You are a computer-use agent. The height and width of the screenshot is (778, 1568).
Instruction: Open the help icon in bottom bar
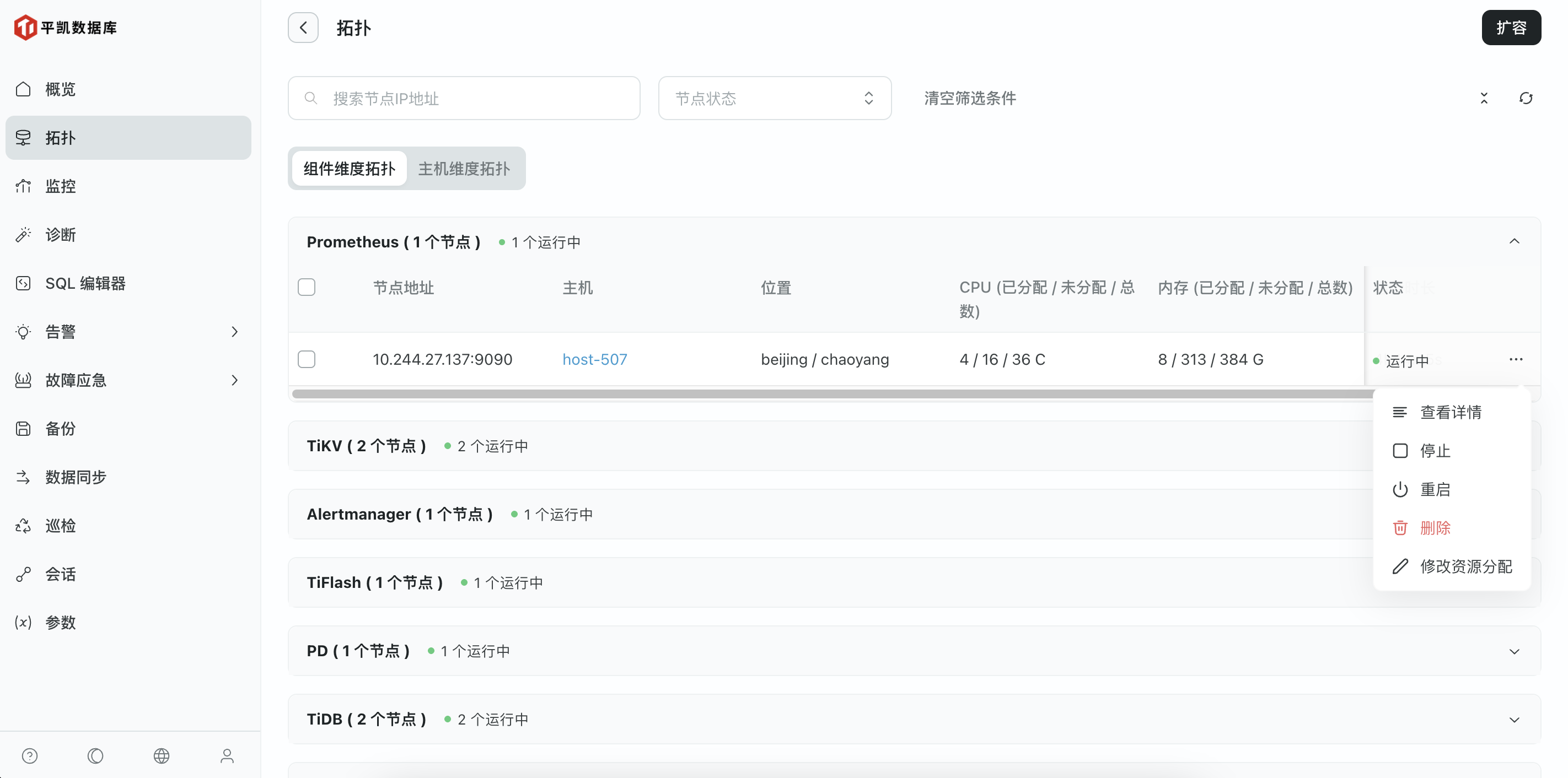(30, 755)
